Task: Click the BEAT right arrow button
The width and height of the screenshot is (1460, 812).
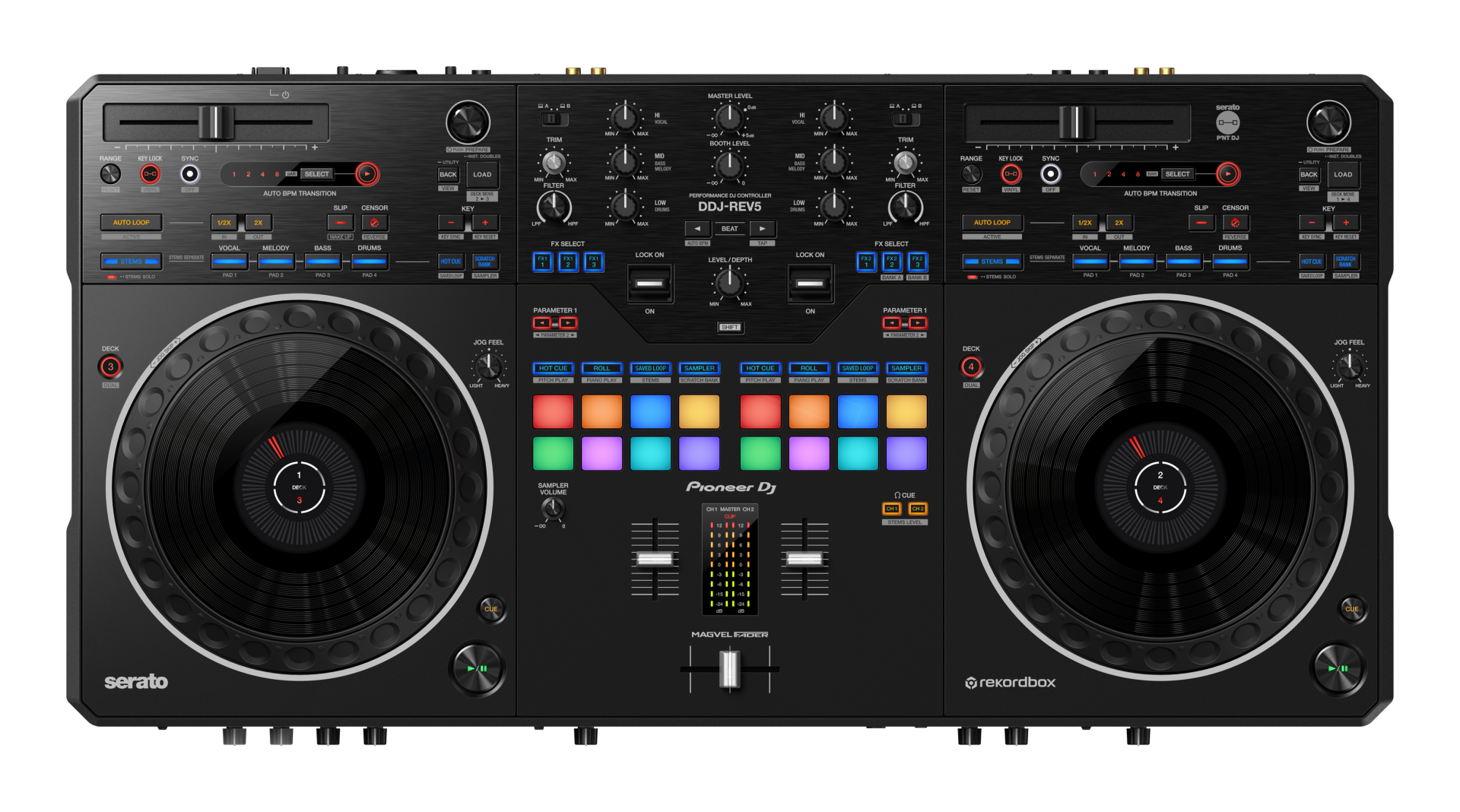Action: 762,229
